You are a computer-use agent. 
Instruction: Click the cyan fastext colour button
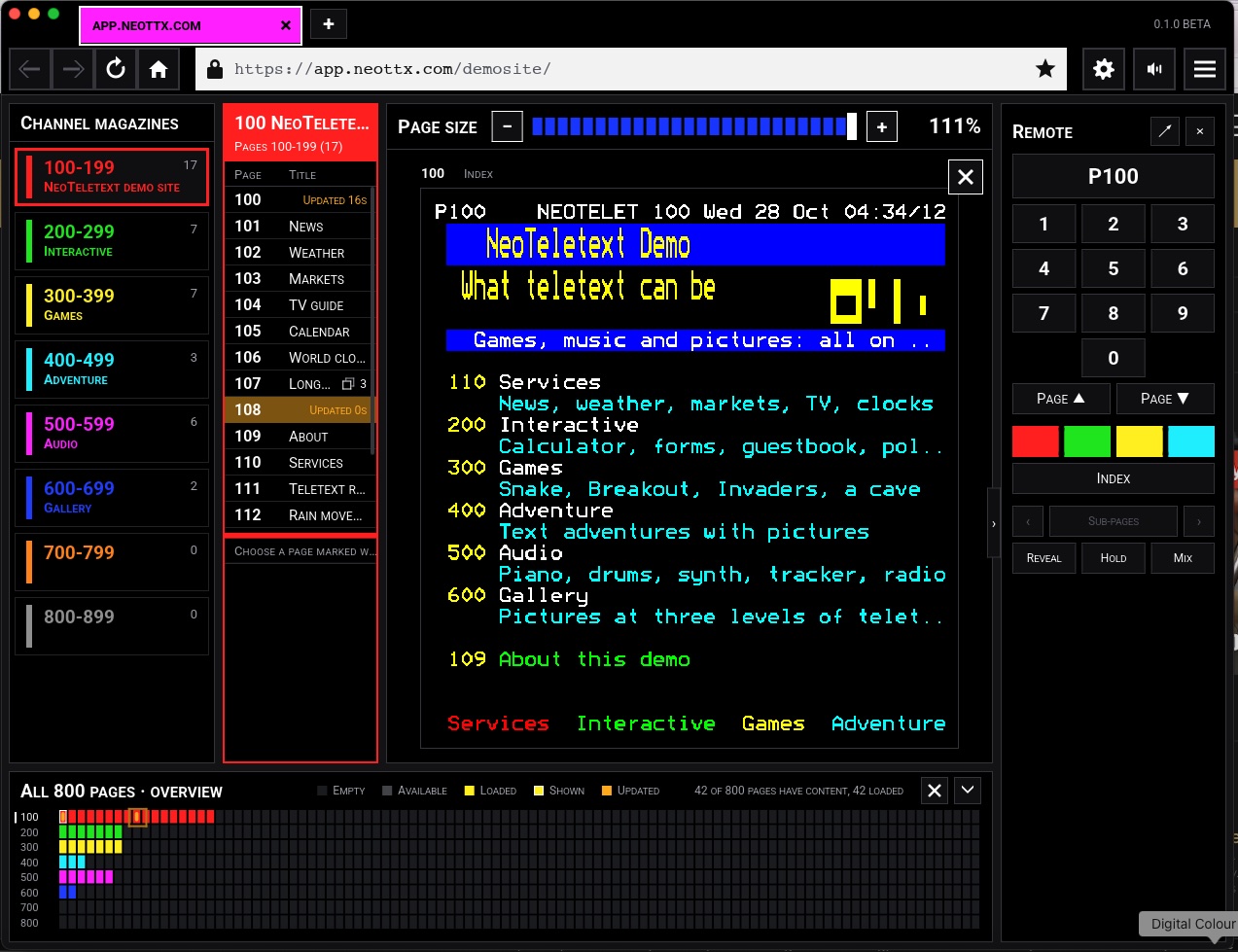[1191, 441]
